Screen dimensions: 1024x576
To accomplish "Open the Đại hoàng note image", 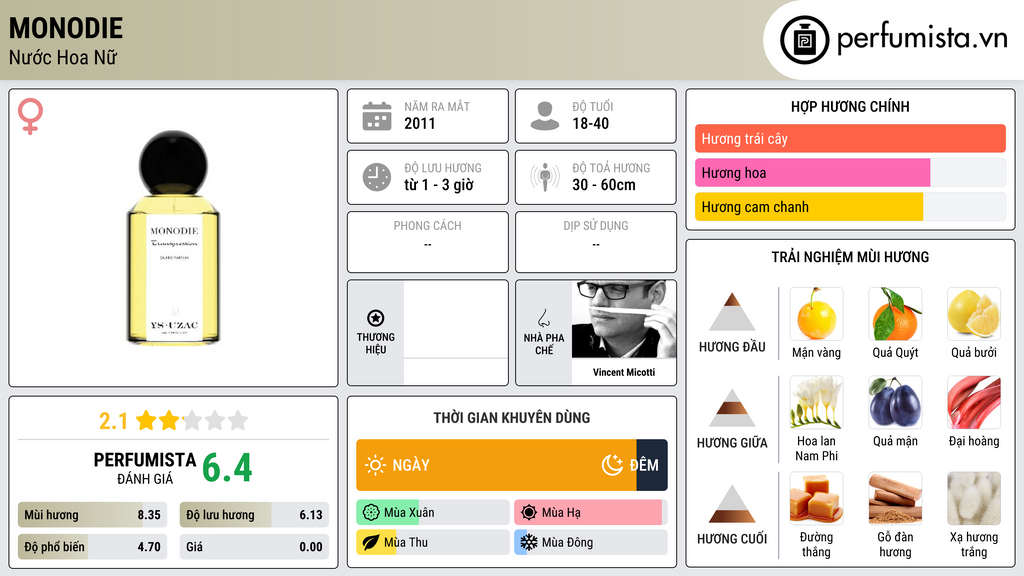I will point(974,402).
